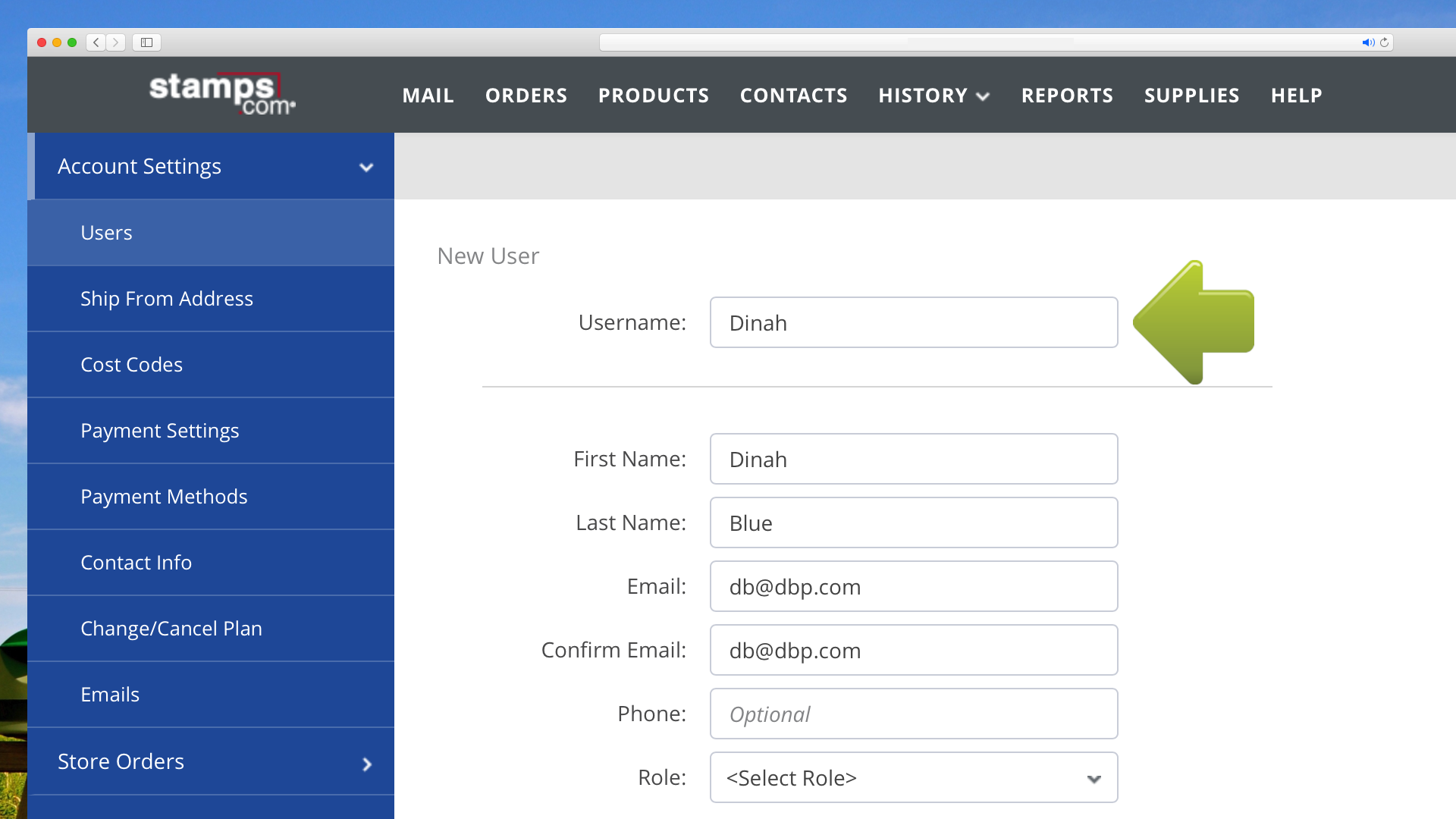Viewport: 1456px width, 819px height.
Task: Open the Change/Cancel Plan page
Action: 171,628
